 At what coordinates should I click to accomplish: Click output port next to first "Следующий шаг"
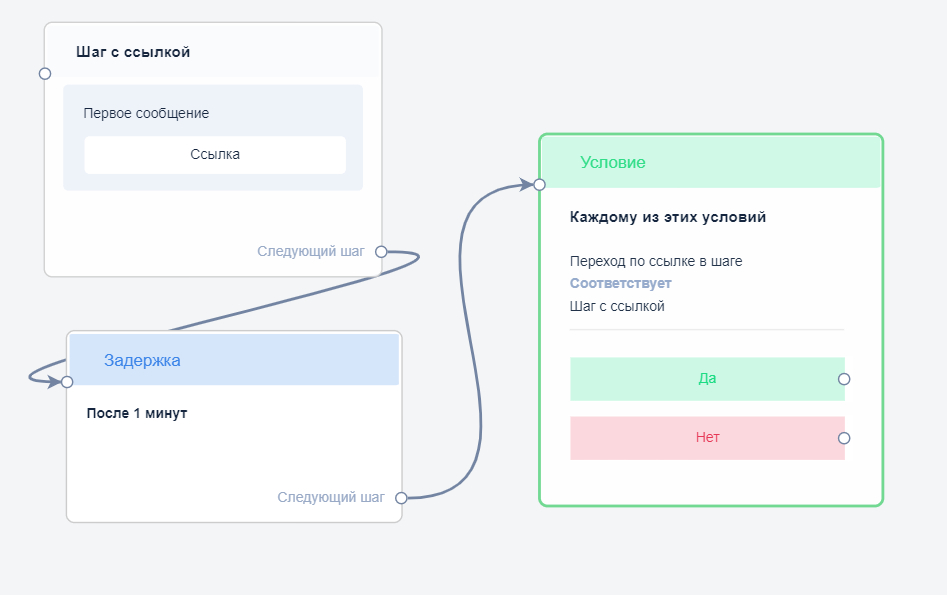point(381,252)
